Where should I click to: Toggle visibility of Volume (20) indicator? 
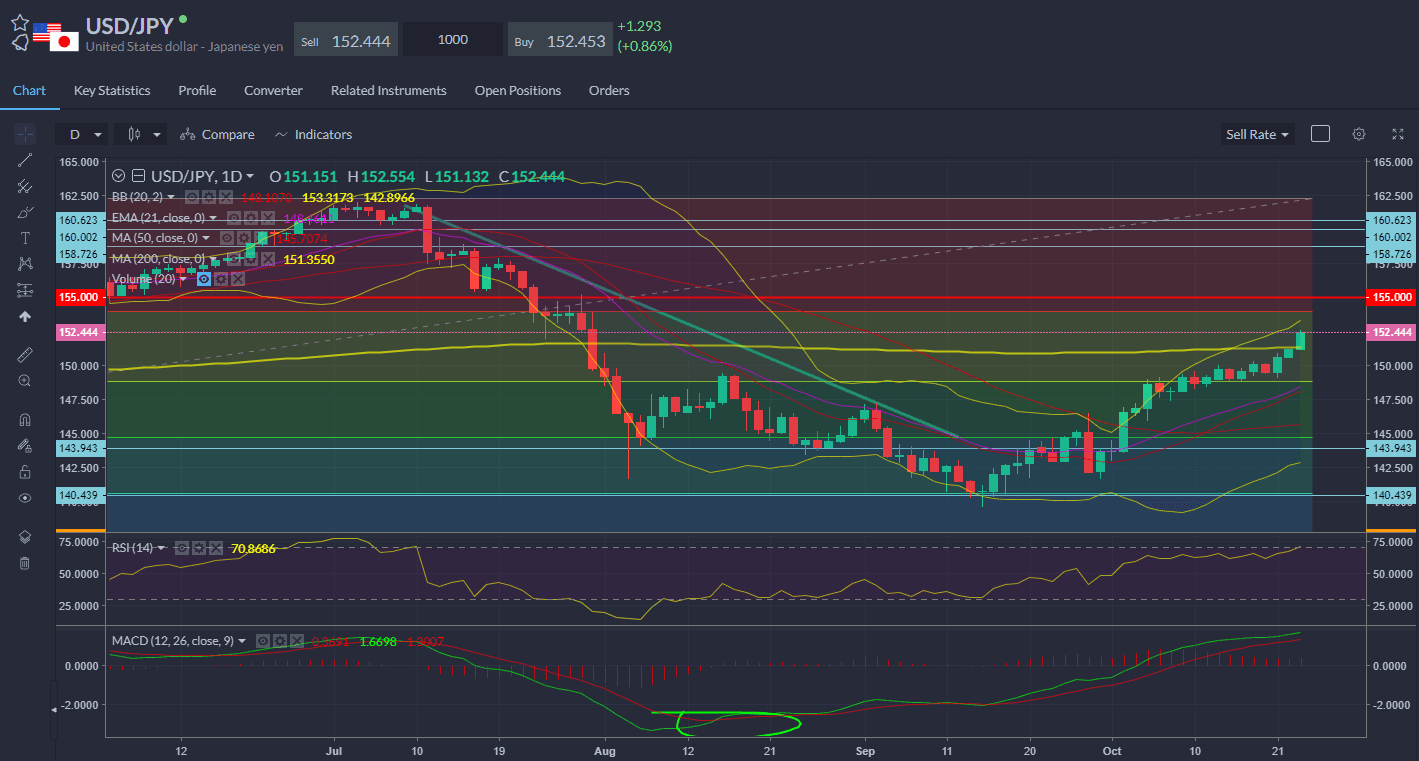(206, 279)
